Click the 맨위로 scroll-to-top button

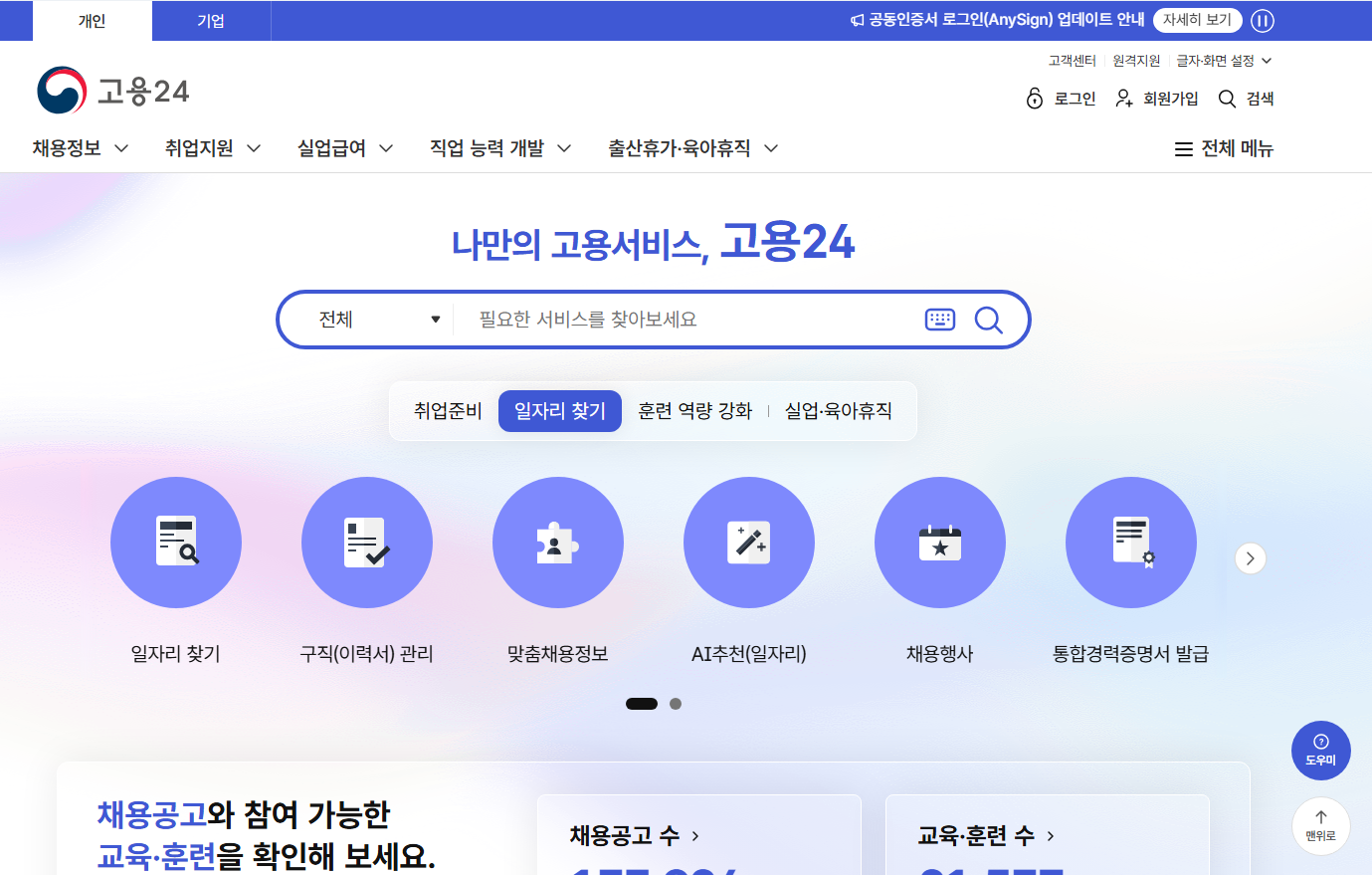(x=1321, y=826)
